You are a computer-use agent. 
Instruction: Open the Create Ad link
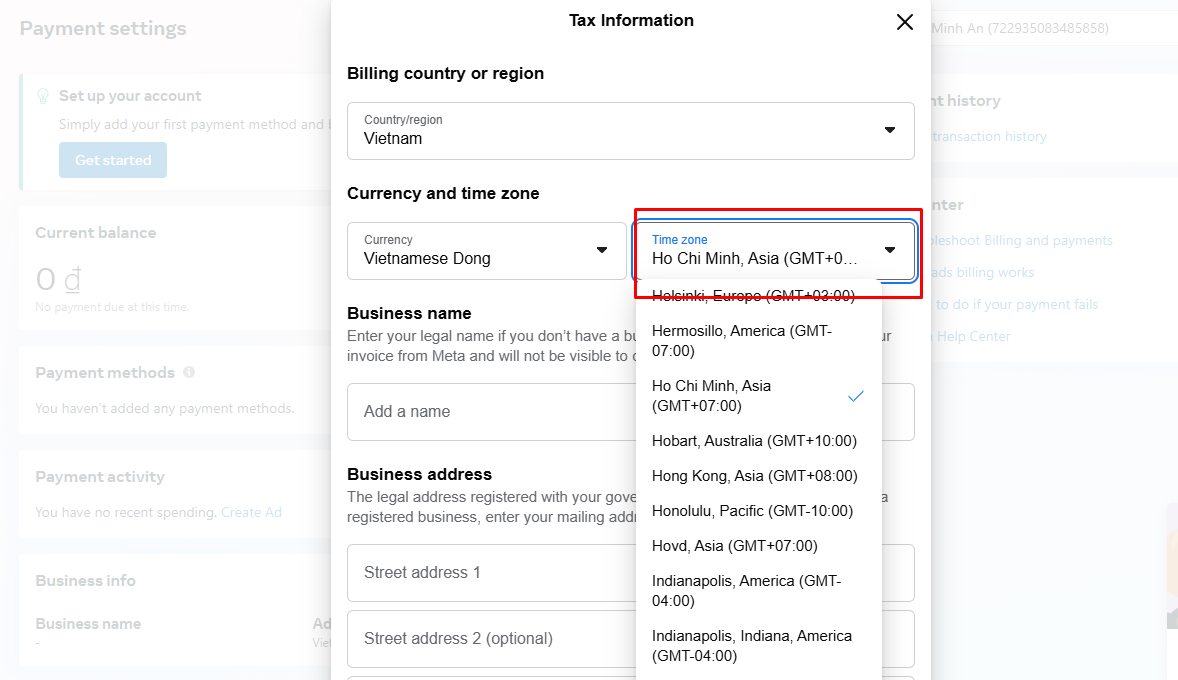click(251, 512)
